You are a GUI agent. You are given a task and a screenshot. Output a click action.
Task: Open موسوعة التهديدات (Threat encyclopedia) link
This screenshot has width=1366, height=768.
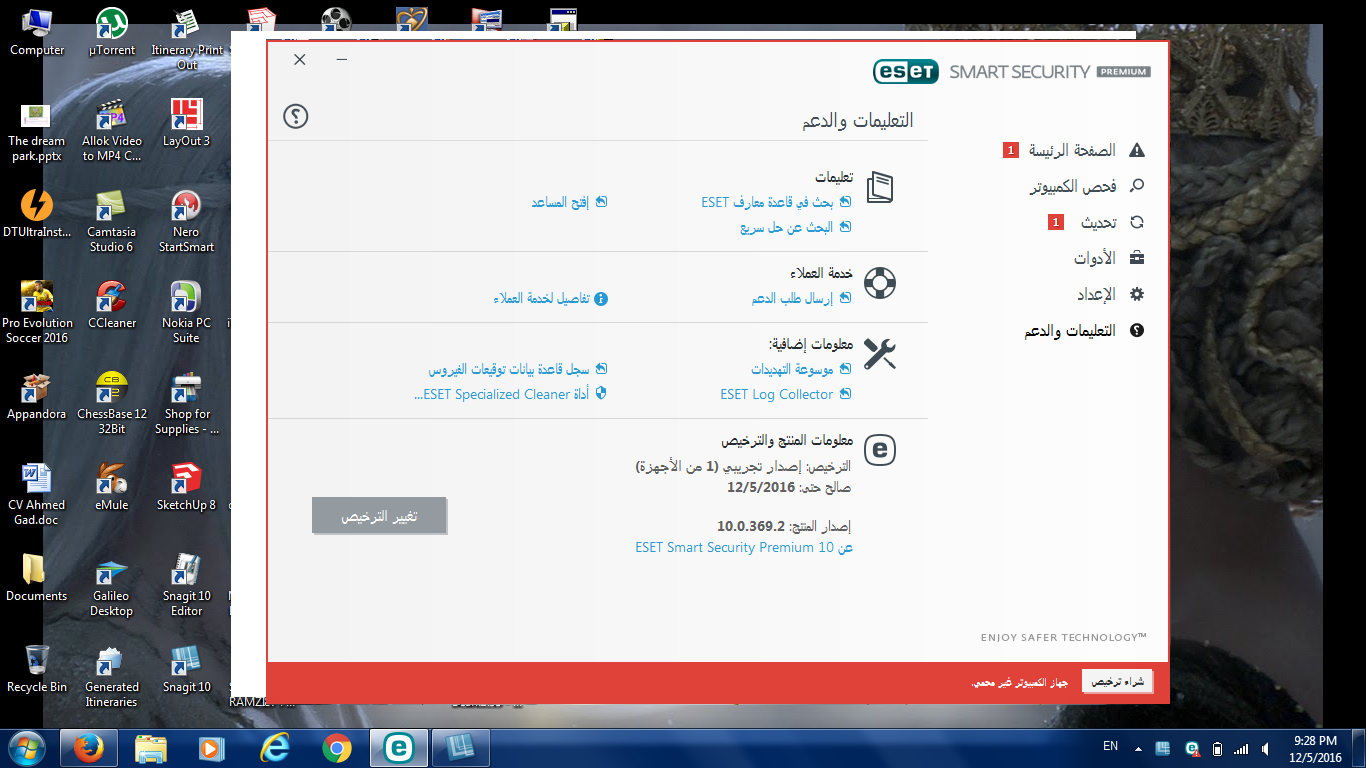click(x=801, y=369)
